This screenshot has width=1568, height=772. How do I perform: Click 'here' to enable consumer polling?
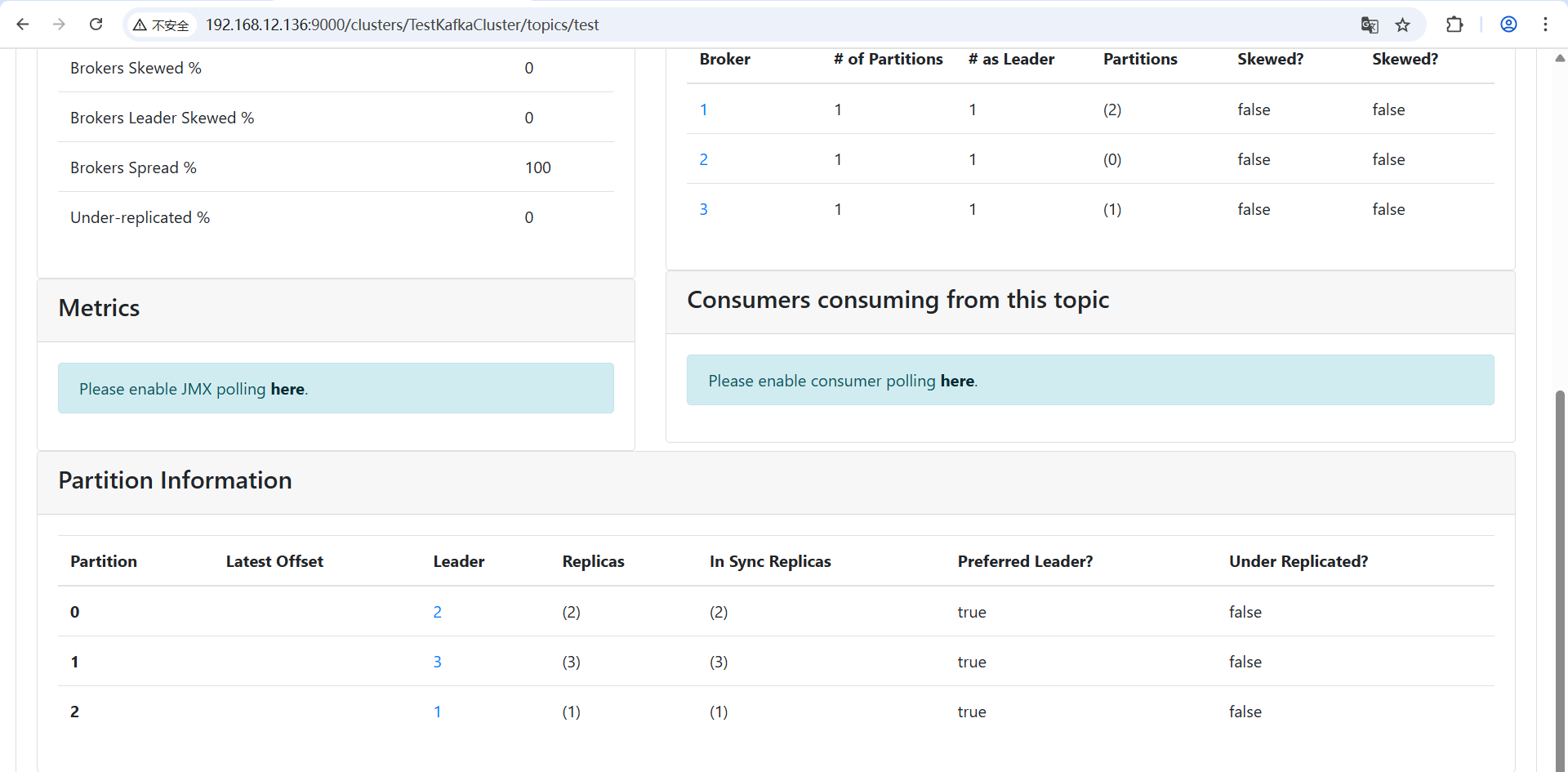point(957,381)
